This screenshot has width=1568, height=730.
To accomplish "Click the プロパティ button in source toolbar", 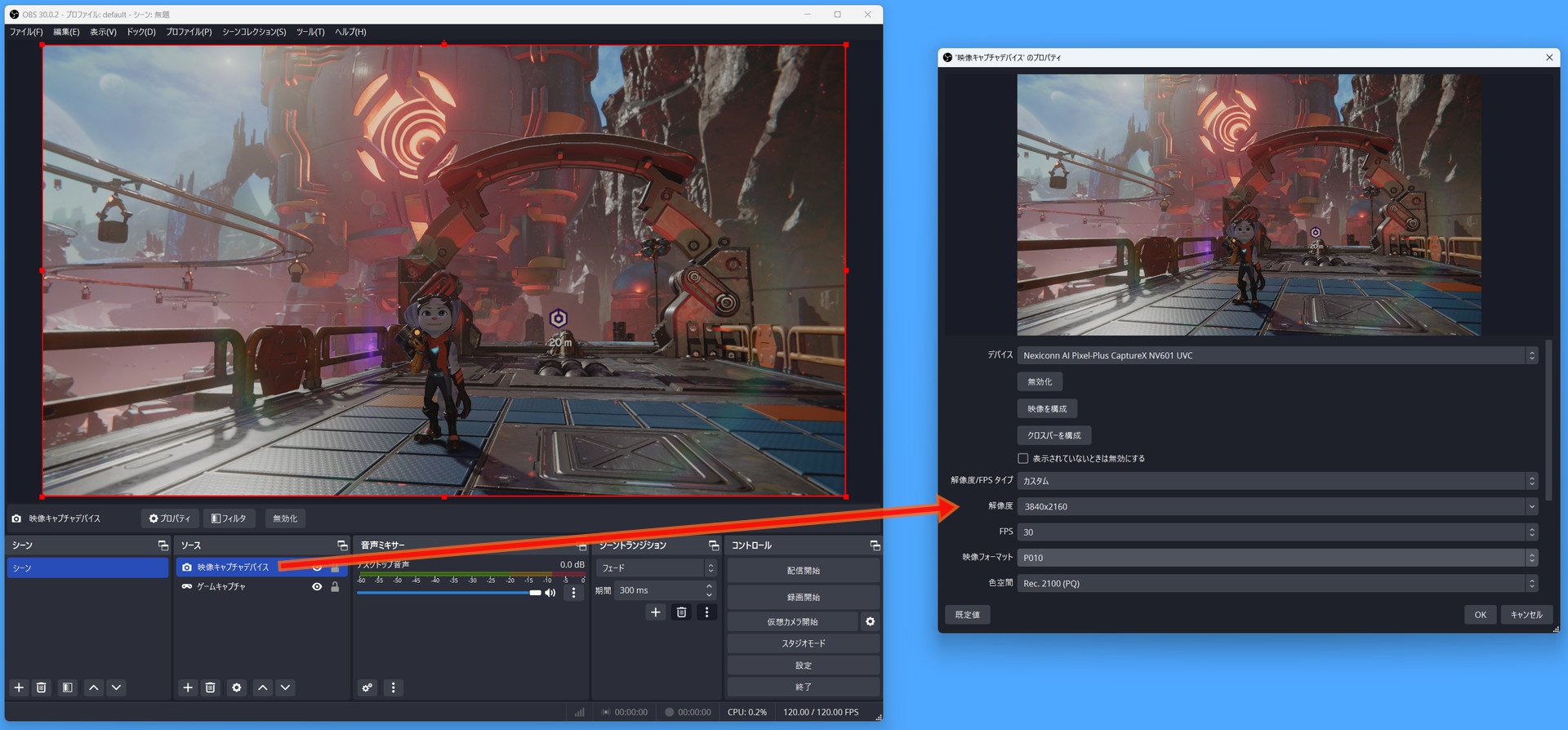I will [x=170, y=519].
